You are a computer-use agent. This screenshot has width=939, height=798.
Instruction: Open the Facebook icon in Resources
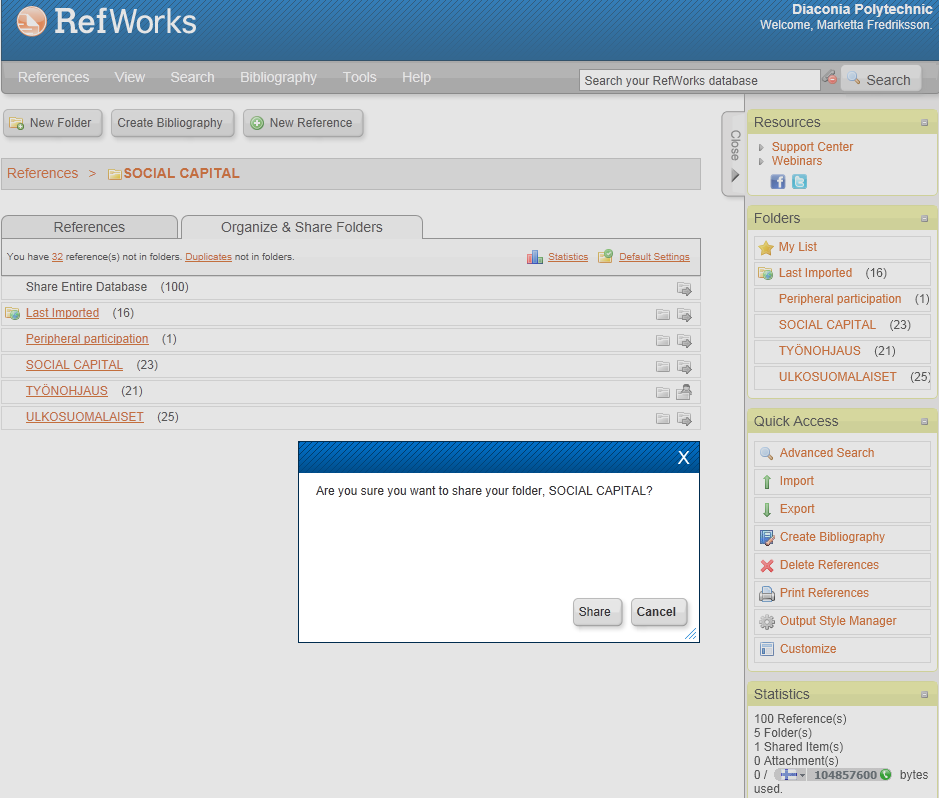click(777, 181)
